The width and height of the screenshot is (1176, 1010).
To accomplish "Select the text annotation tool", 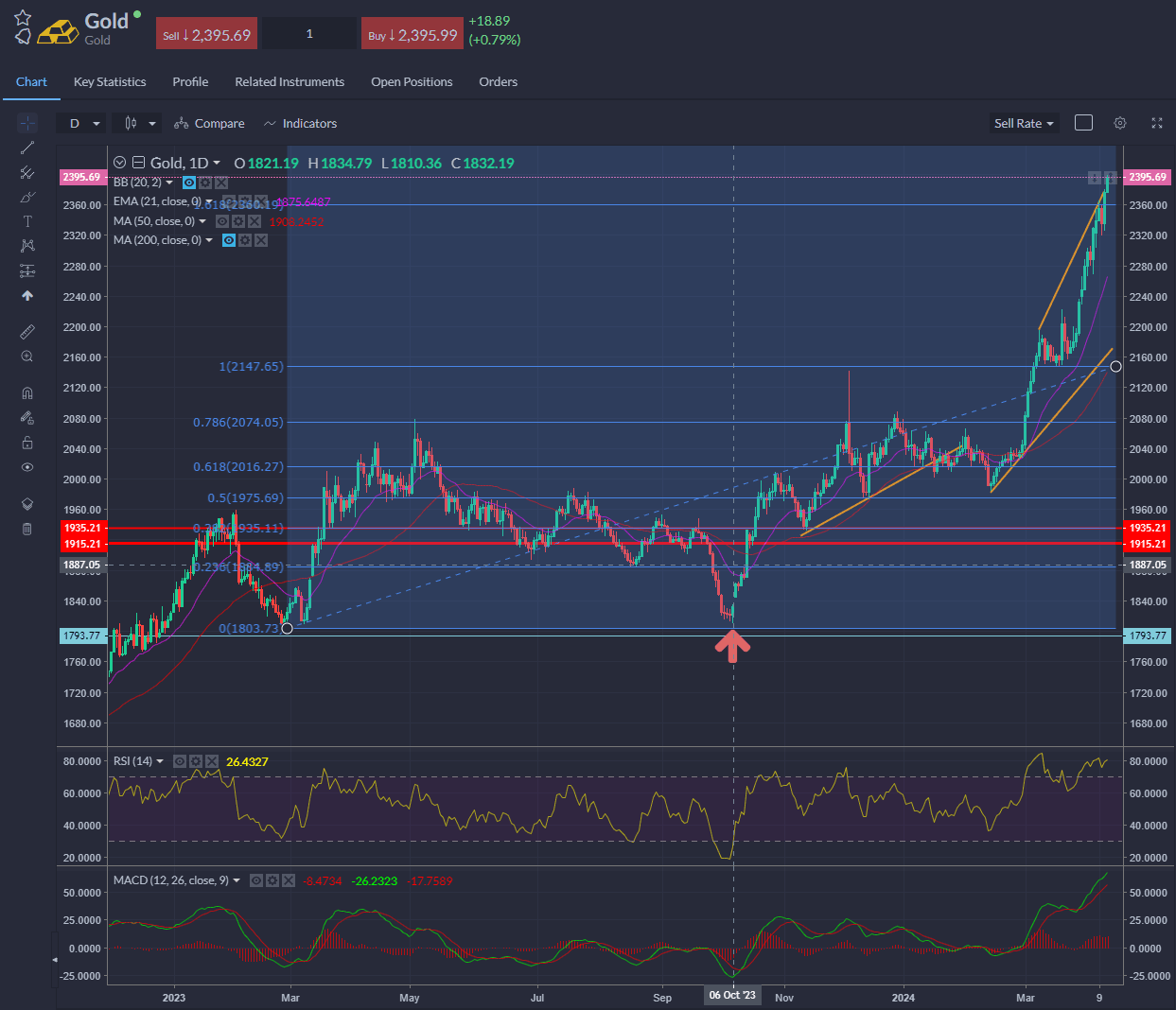I will point(27,221).
